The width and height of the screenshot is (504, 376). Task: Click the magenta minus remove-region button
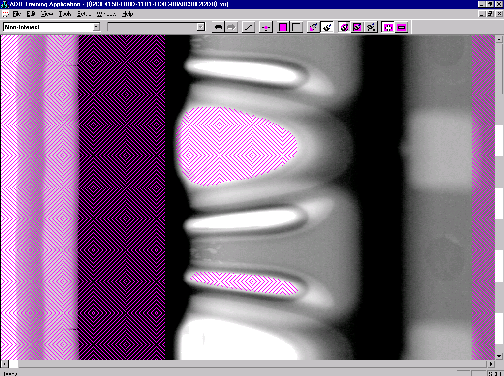(401, 27)
